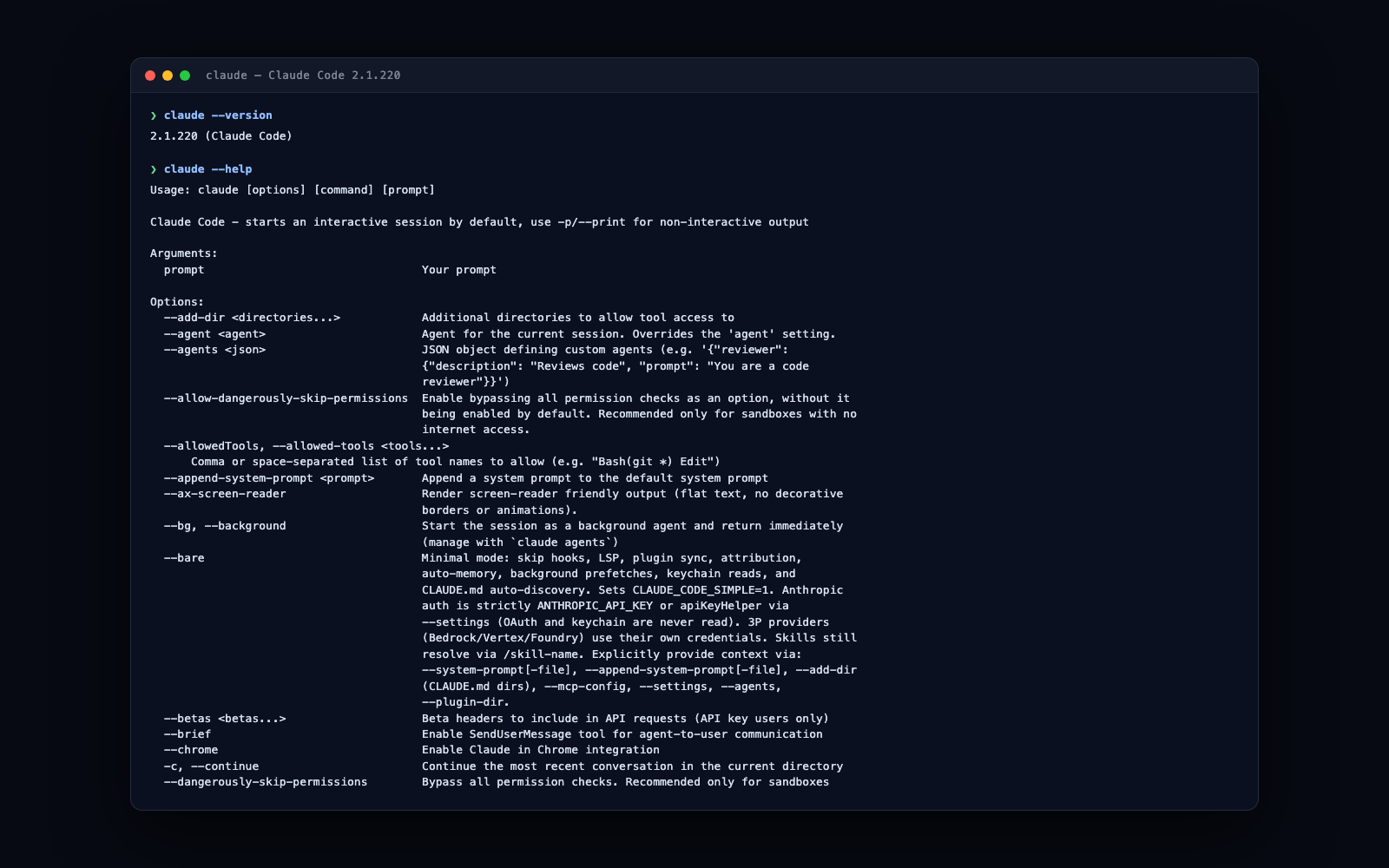This screenshot has height=868, width=1389.
Task: Click 'Enable SendUserMessage tool' description line
Action: point(622,734)
